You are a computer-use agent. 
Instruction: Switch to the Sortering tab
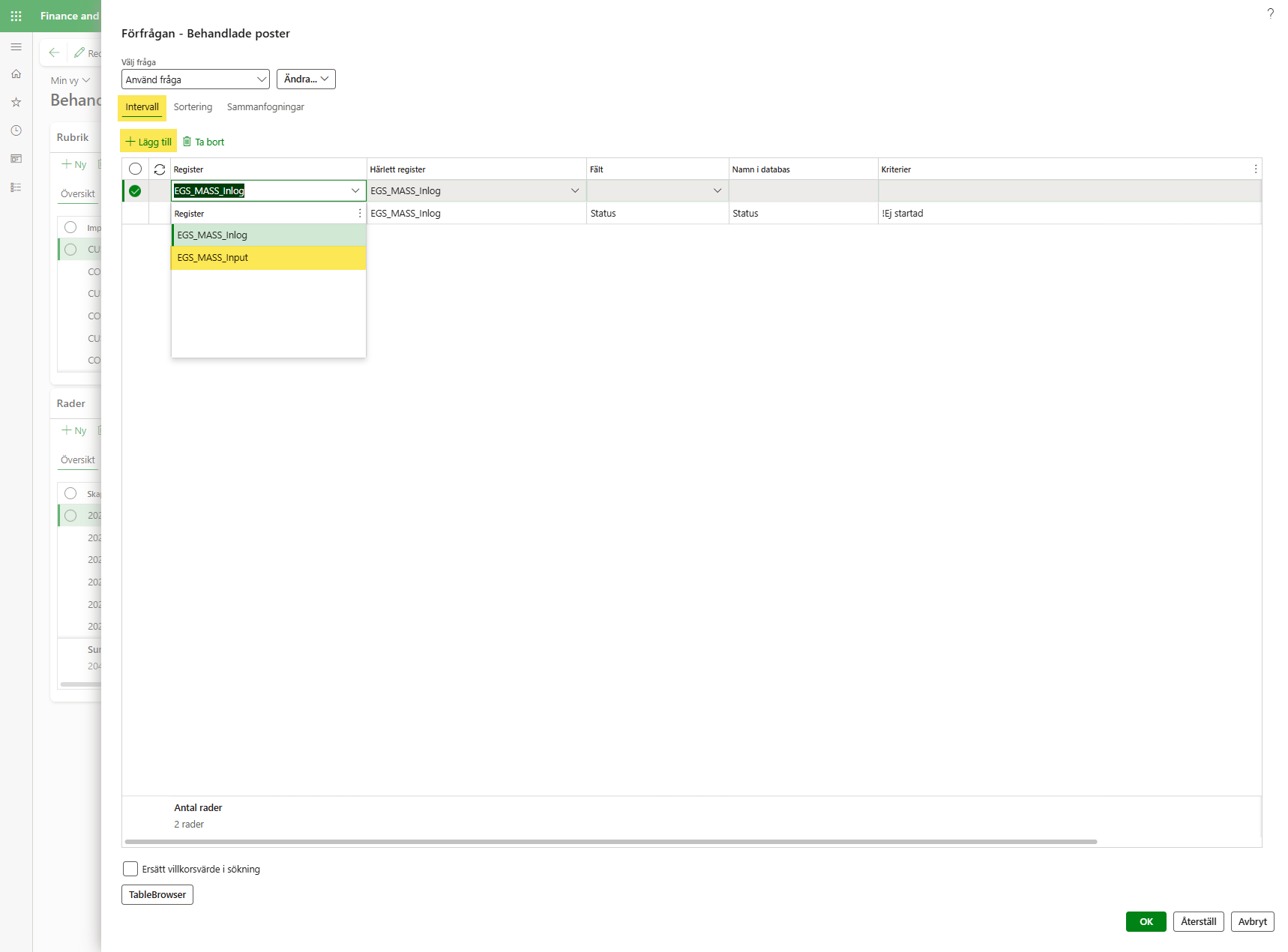[193, 107]
